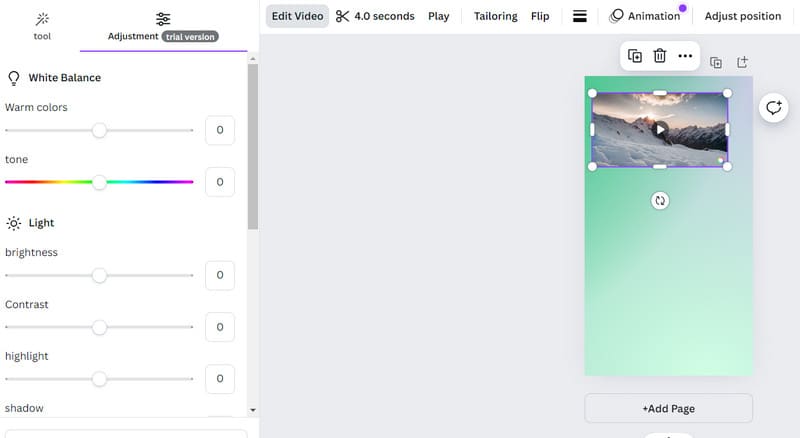Open the Animation panel

point(645,16)
